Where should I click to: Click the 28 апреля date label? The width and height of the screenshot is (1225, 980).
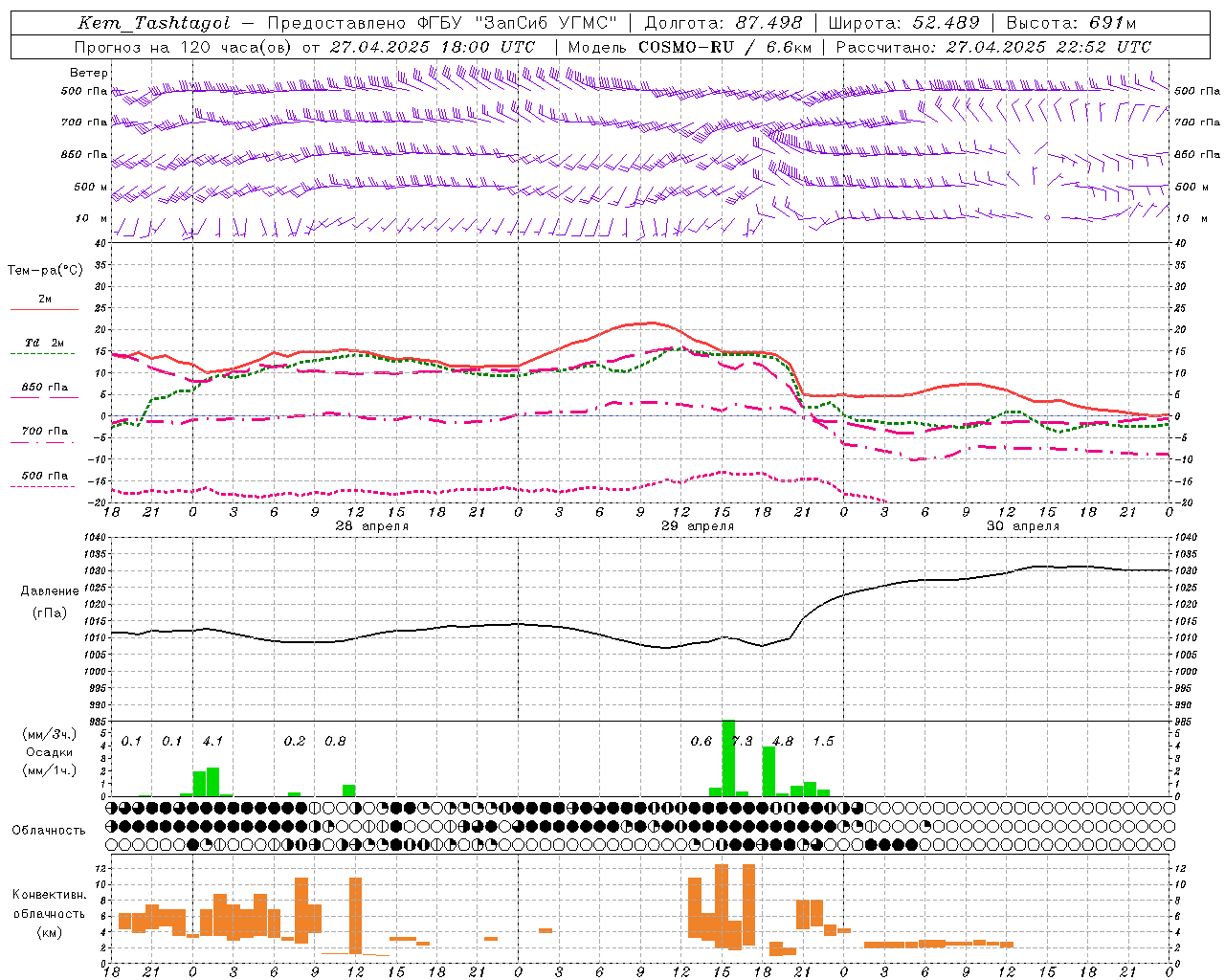click(x=372, y=526)
